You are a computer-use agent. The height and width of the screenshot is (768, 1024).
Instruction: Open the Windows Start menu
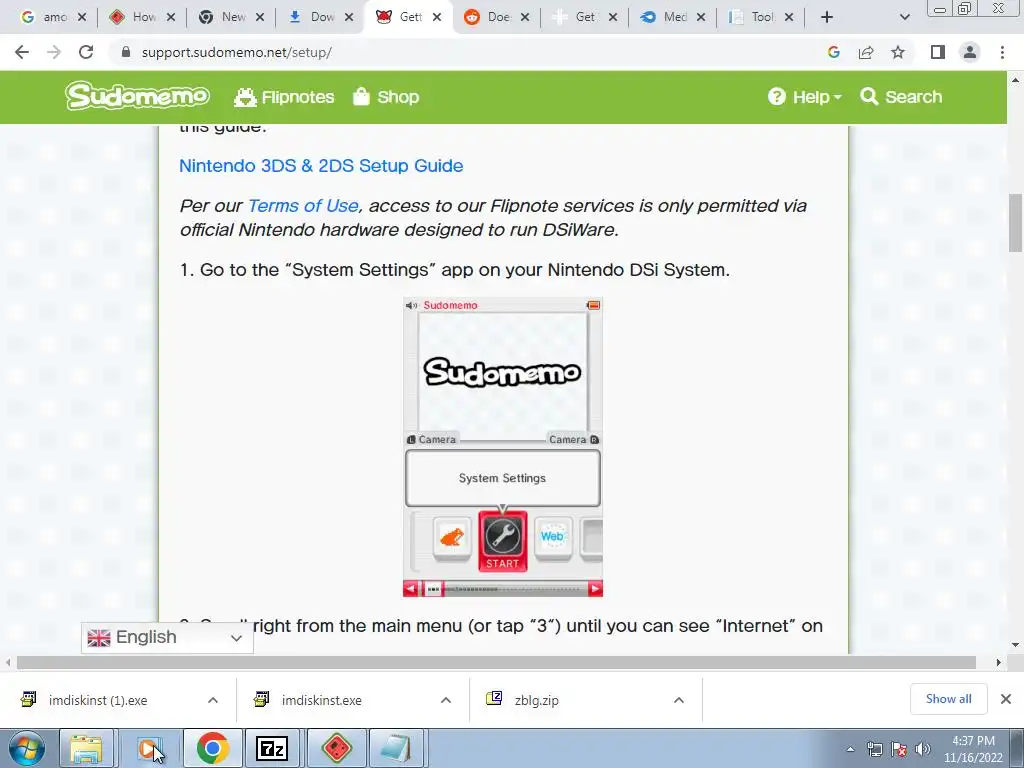(x=26, y=748)
